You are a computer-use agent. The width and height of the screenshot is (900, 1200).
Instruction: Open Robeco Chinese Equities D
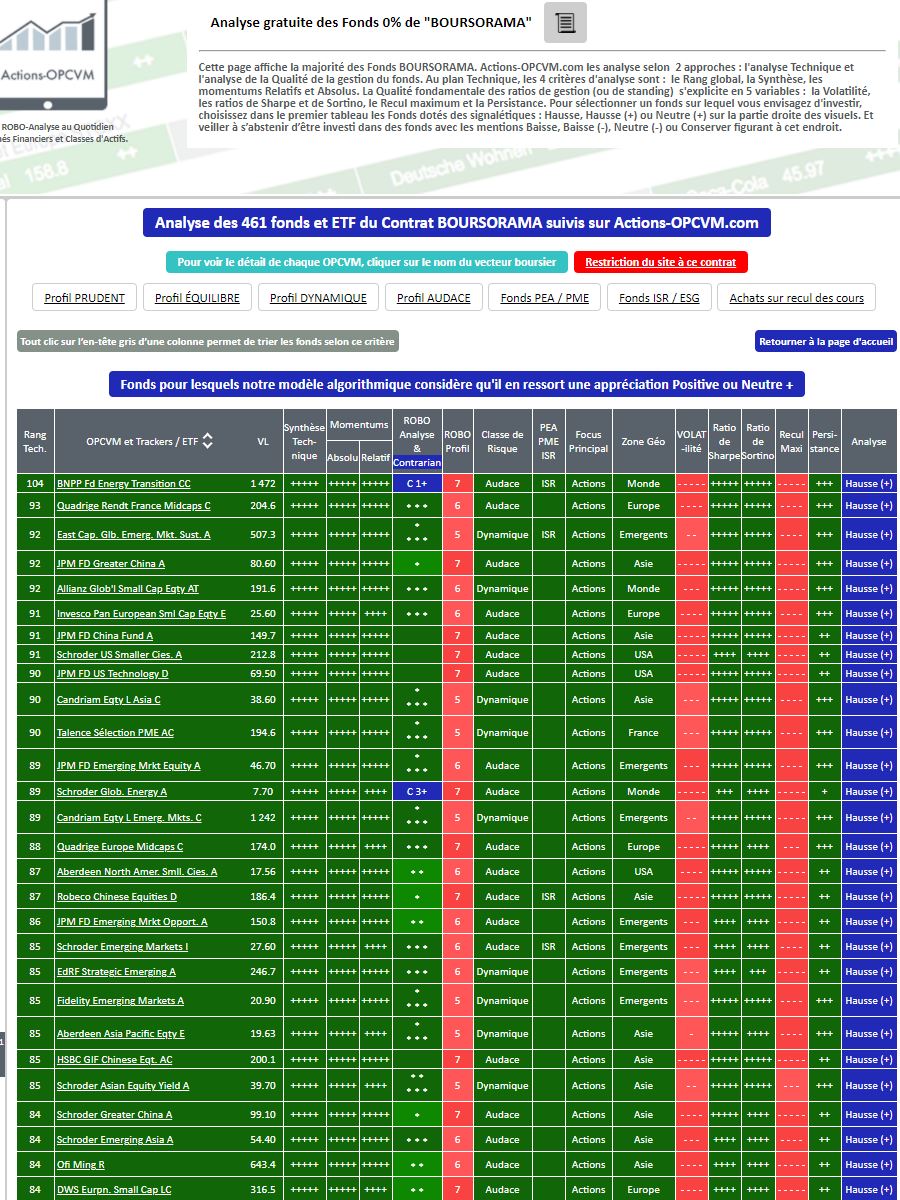pos(116,897)
